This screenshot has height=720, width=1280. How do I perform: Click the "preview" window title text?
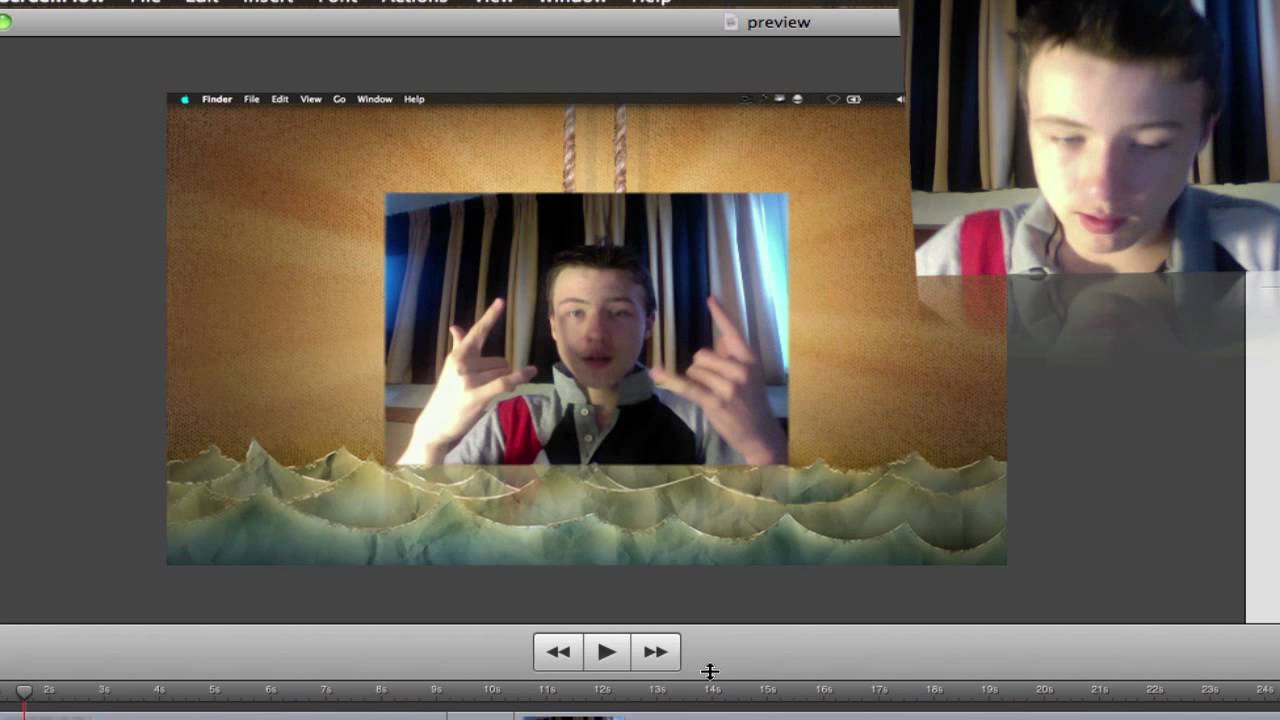[778, 22]
